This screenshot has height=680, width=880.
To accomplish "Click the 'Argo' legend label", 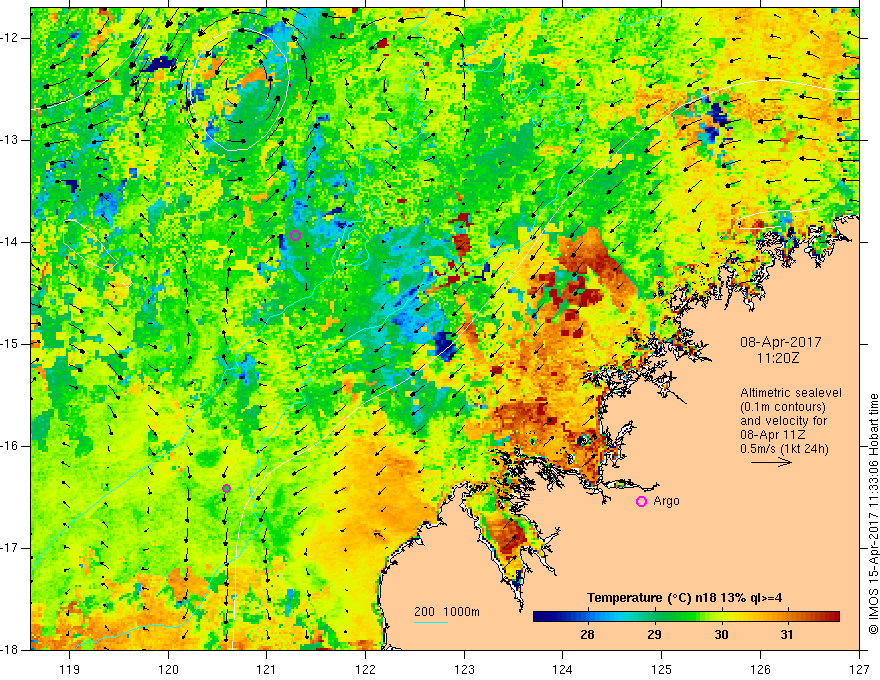I will coord(666,501).
